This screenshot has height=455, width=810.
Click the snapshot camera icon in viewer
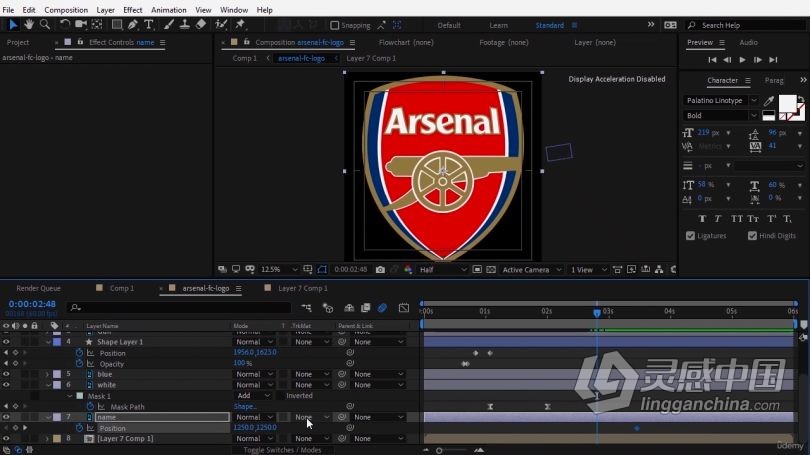coord(380,270)
